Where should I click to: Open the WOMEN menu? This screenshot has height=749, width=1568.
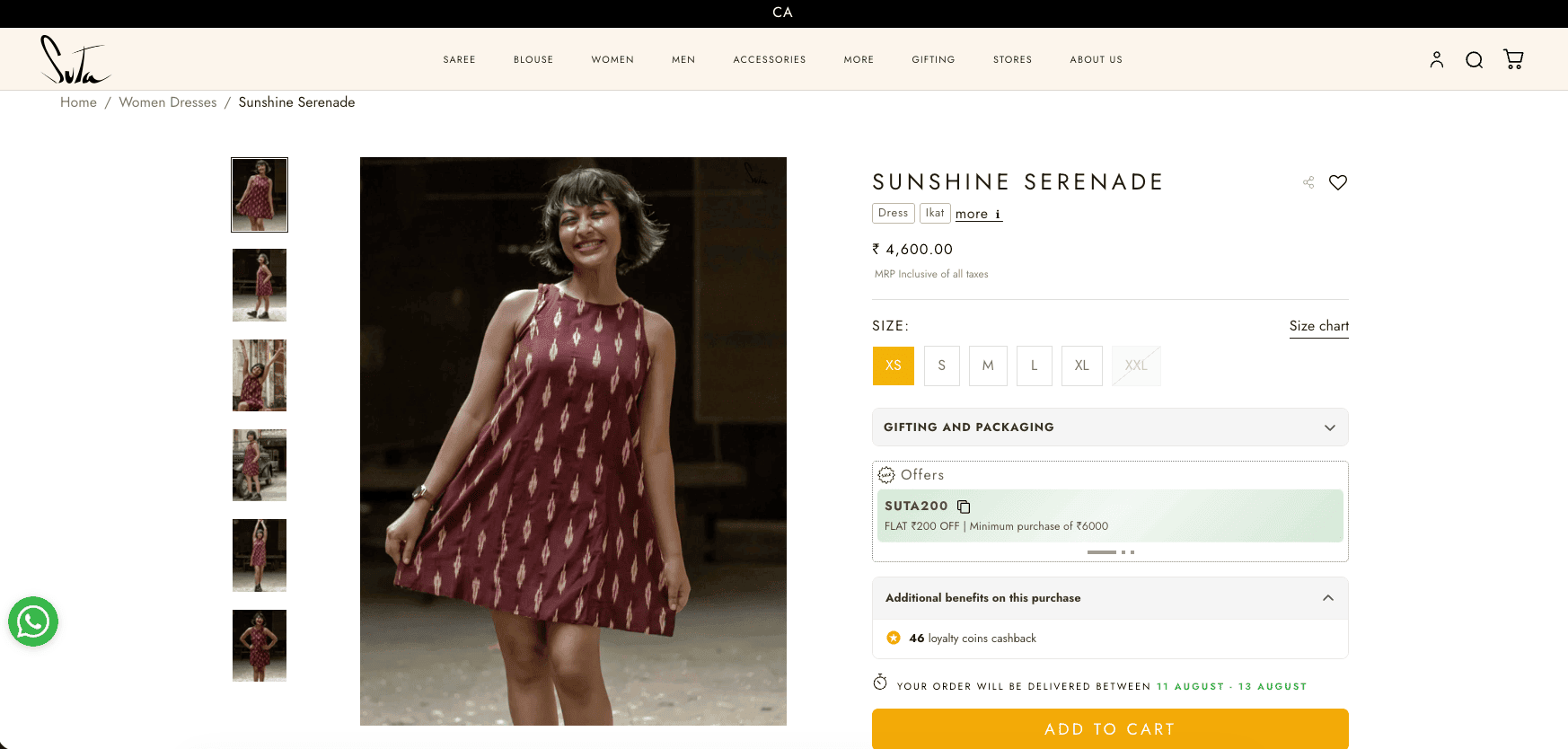pyautogui.click(x=612, y=59)
